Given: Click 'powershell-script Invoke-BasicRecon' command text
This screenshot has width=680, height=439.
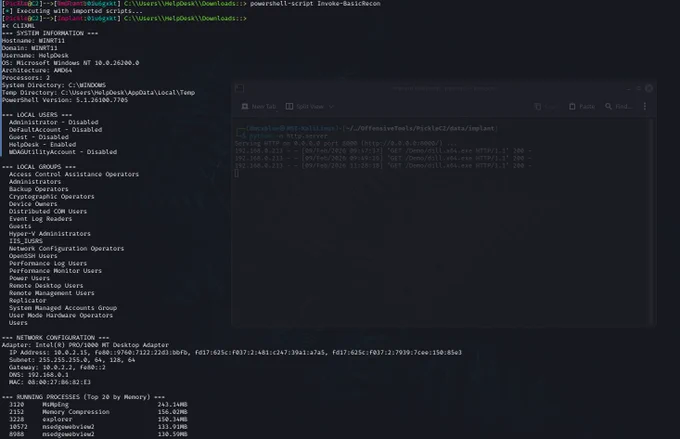Looking at the screenshot, I should tap(315, 3).
